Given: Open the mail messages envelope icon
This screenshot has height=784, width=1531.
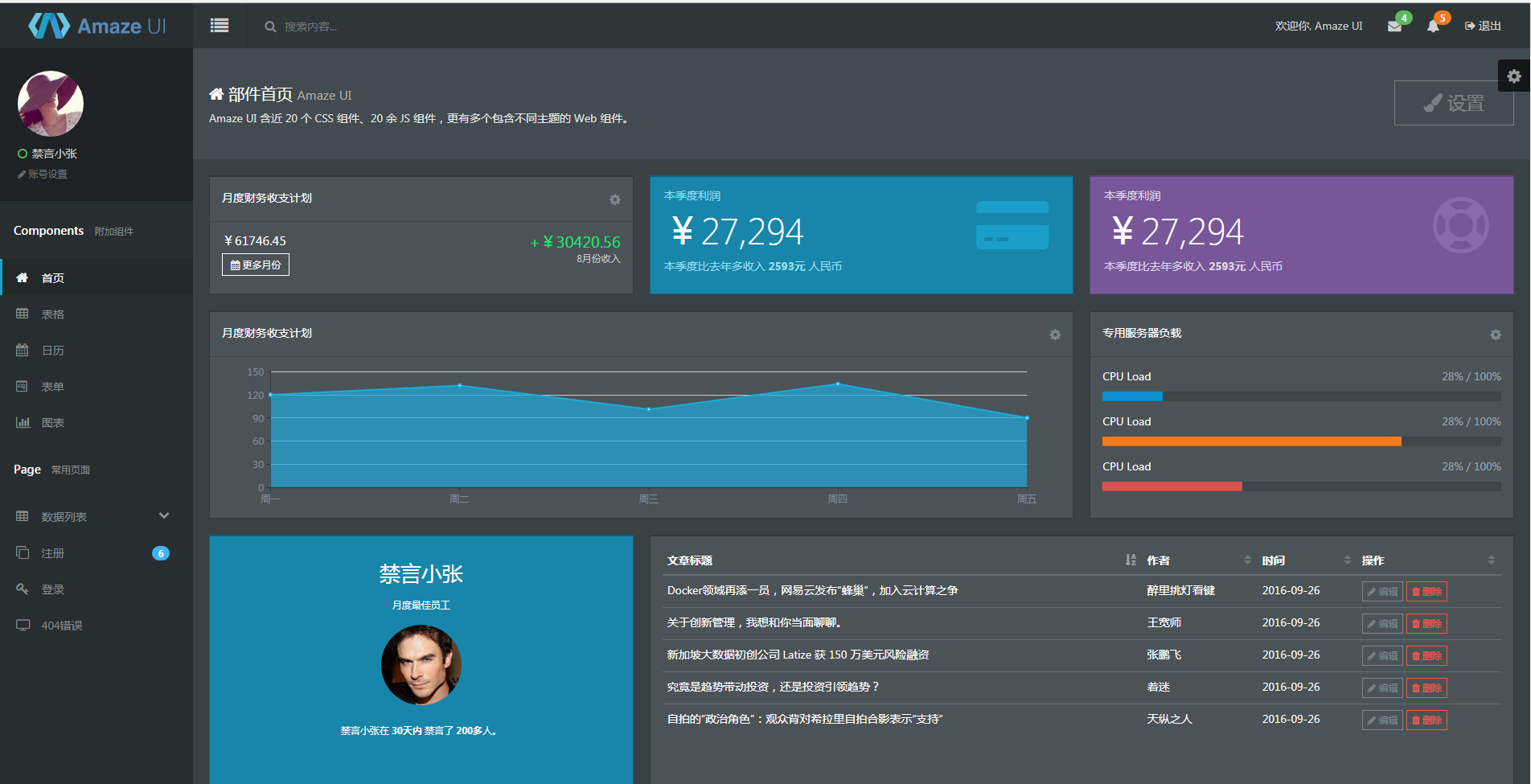Looking at the screenshot, I should click(1395, 27).
